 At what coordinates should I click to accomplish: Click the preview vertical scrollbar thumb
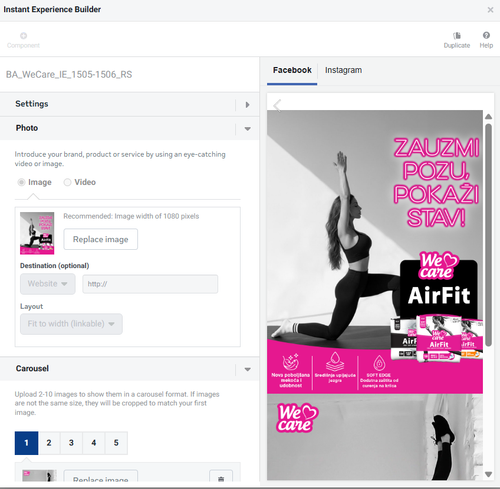(488, 235)
